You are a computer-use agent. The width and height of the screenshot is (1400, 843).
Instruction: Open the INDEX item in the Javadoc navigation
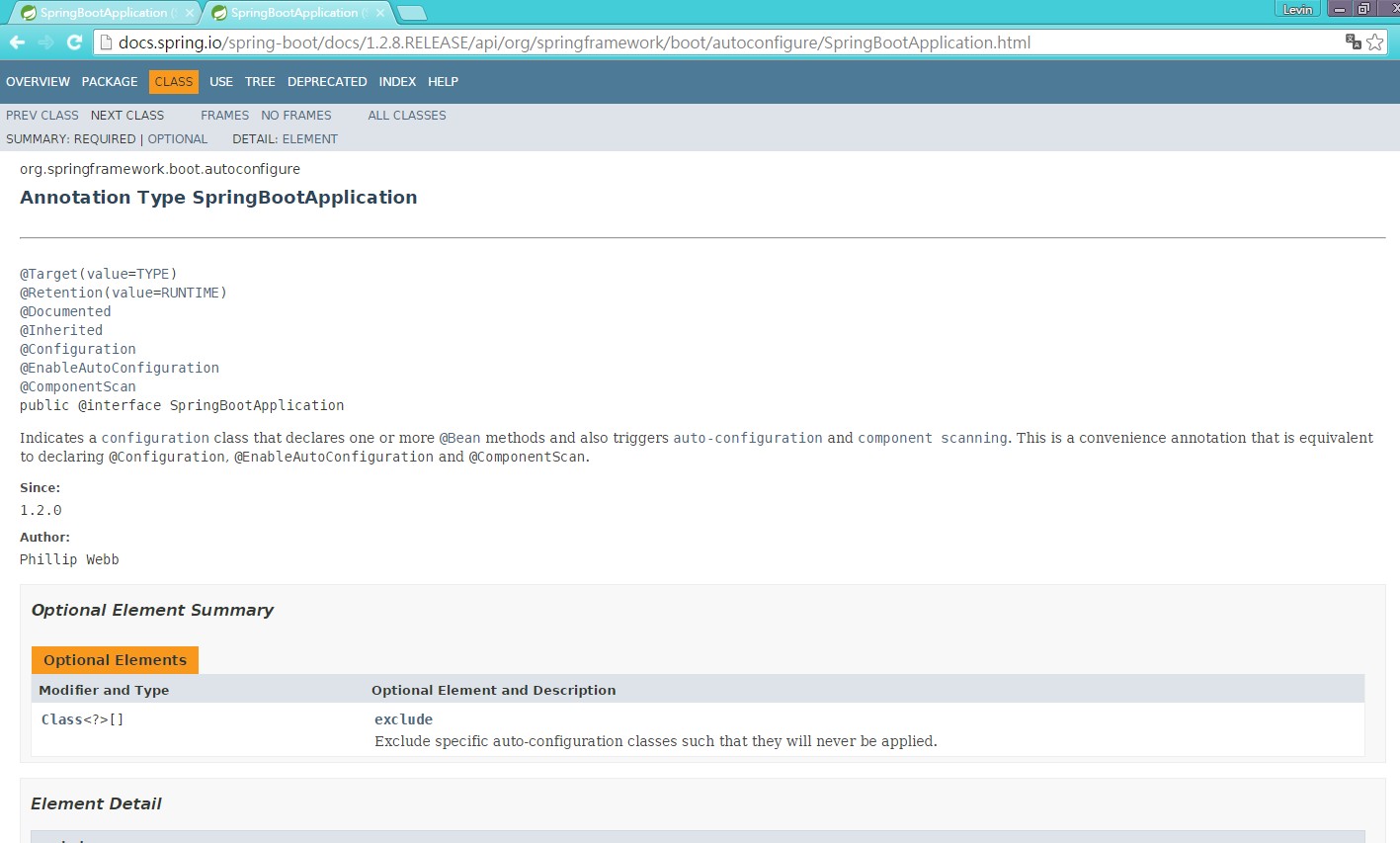pyautogui.click(x=397, y=82)
